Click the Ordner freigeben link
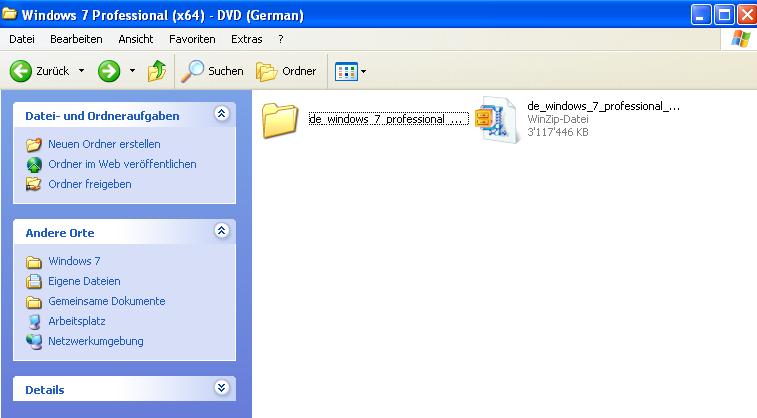This screenshot has height=418, width=757. click(90, 184)
